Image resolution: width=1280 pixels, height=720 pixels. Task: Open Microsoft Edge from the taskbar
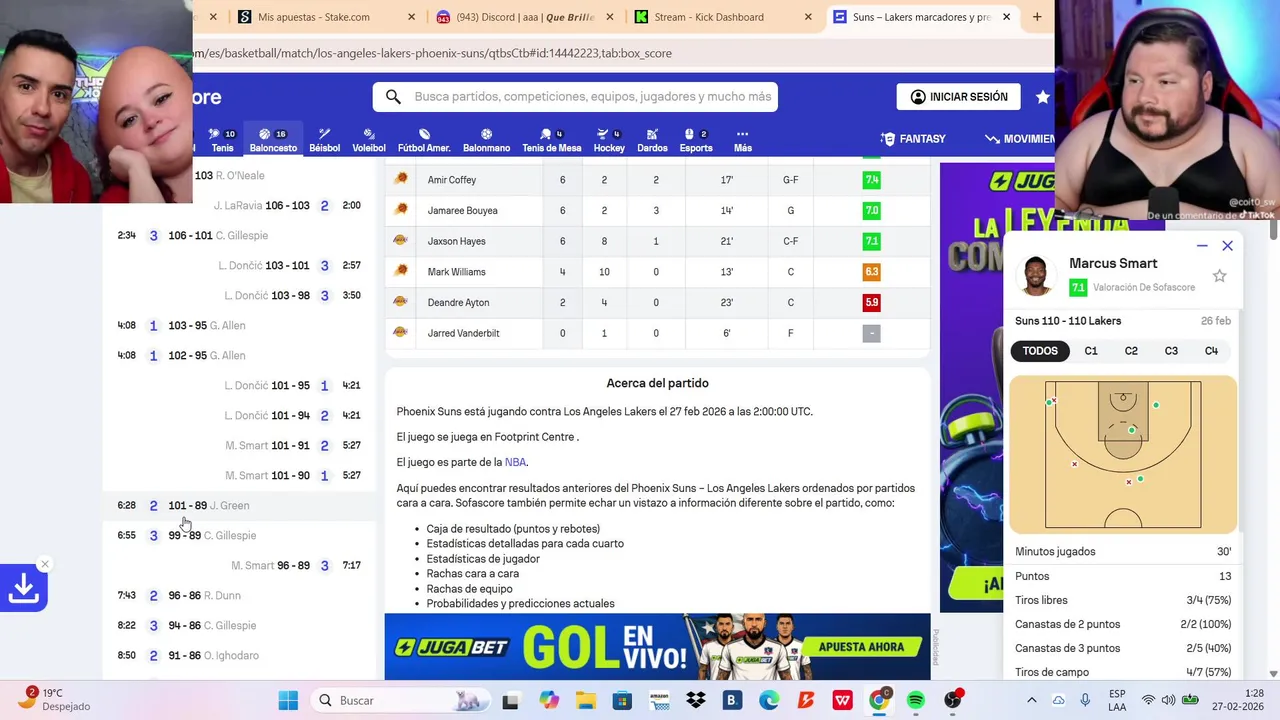click(x=769, y=700)
